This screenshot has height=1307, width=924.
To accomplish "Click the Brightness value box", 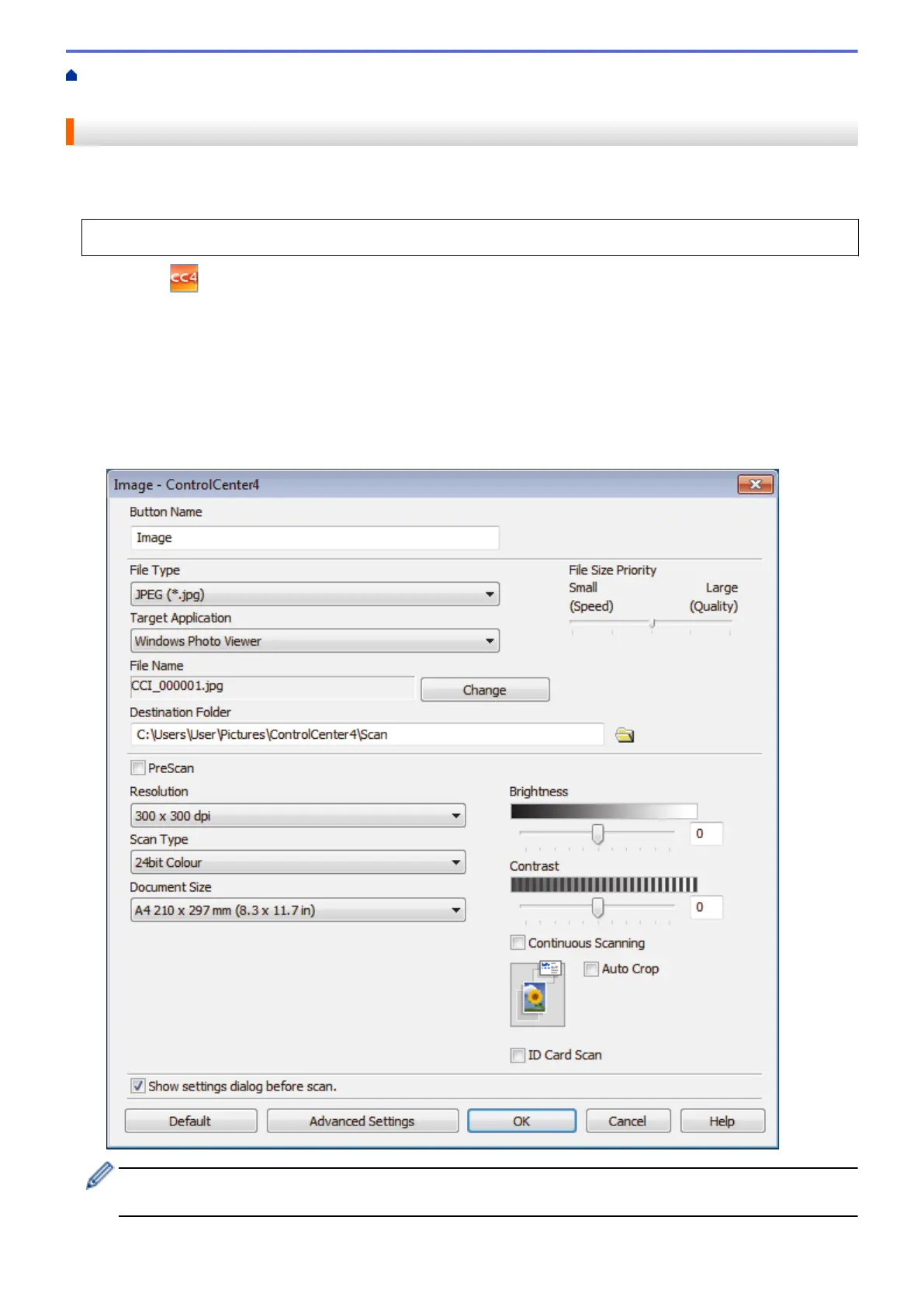I will (706, 834).
